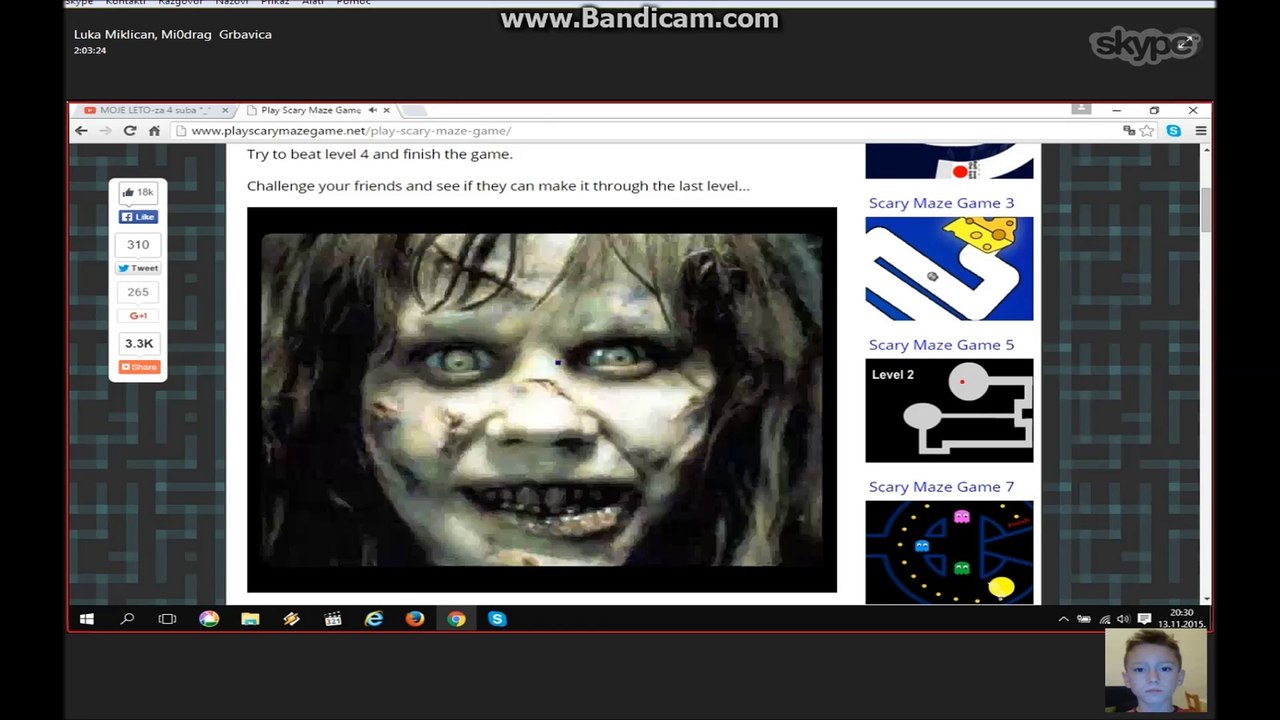This screenshot has height=720, width=1280.
Task: Close the MOJE LETO YouTube tab
Action: pos(225,110)
